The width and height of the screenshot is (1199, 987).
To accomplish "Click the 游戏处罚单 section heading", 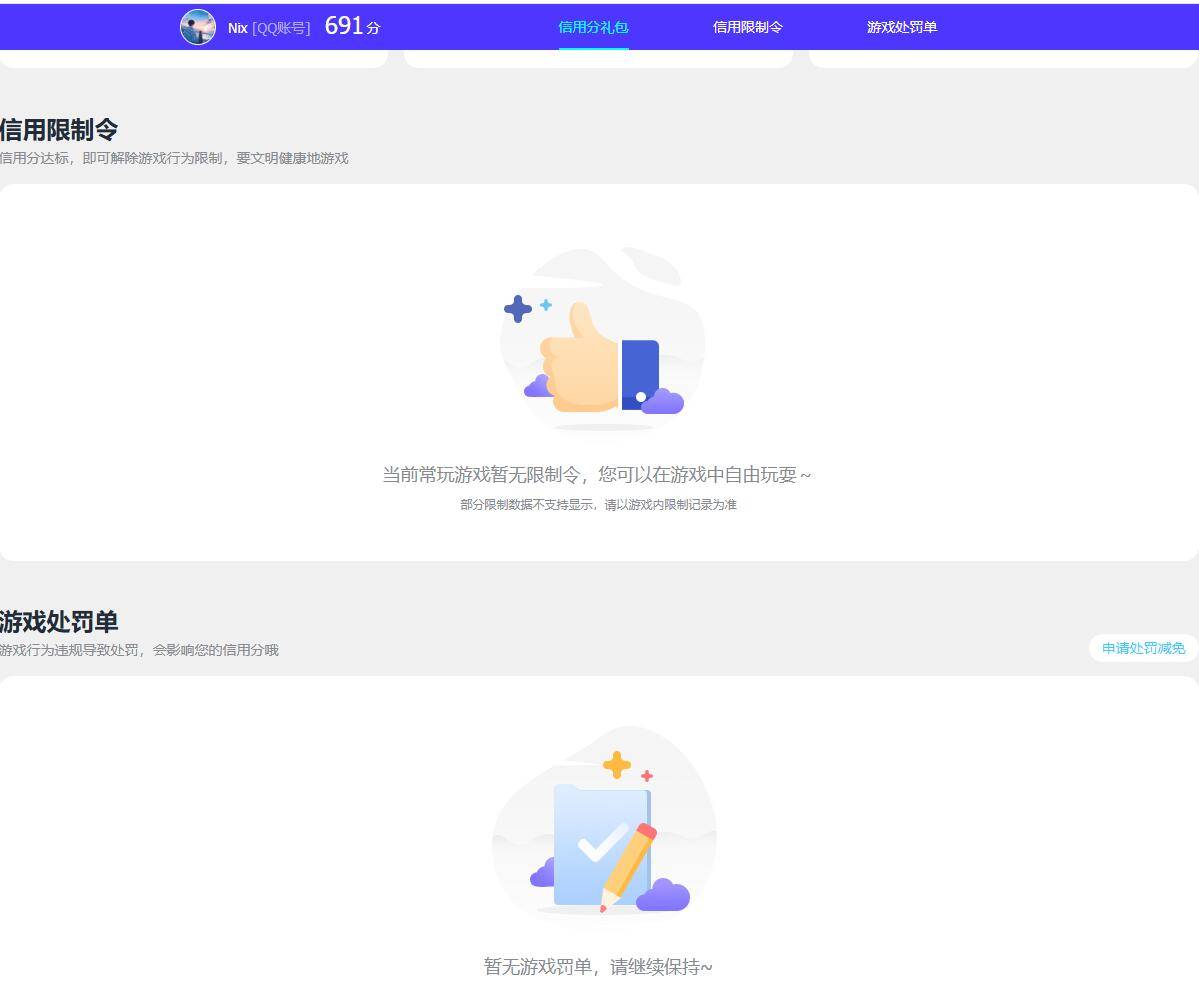I will click(59, 621).
